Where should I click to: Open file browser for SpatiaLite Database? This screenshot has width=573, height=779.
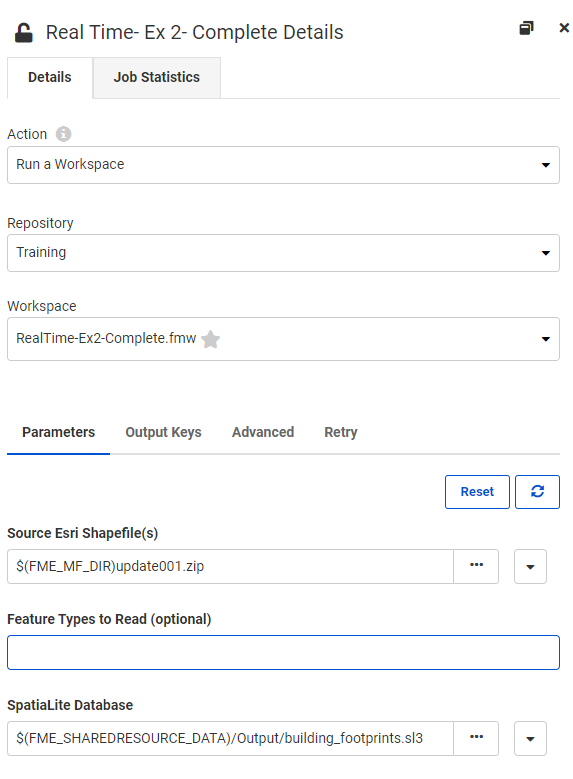tap(476, 738)
